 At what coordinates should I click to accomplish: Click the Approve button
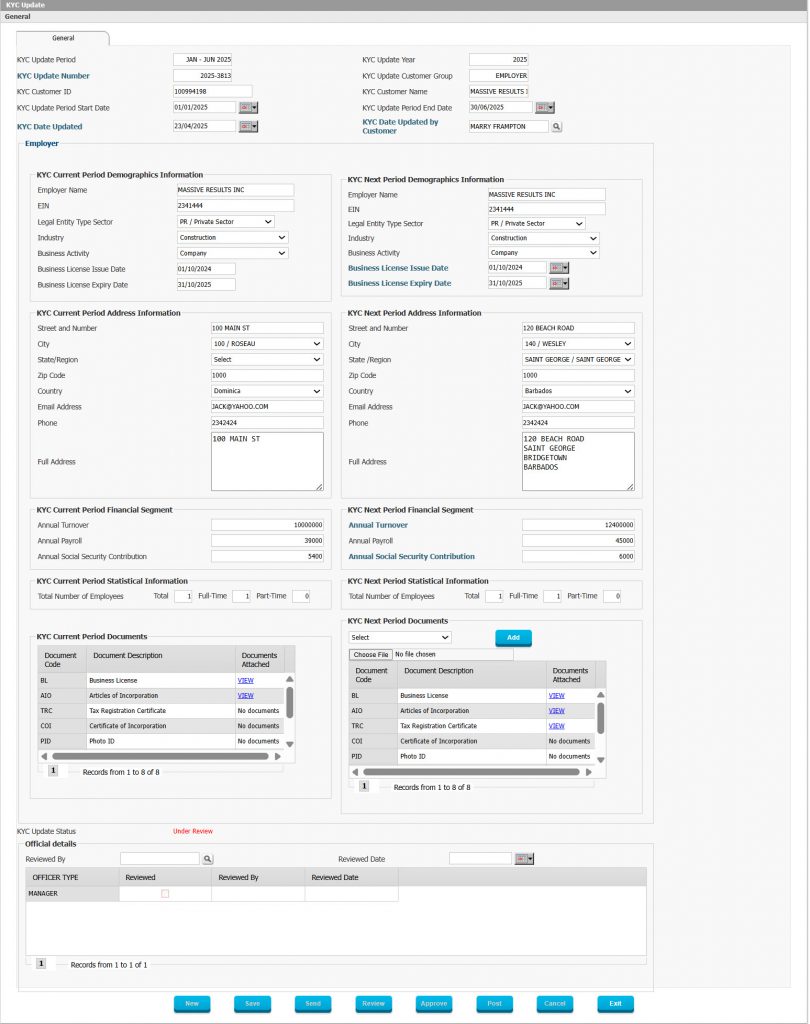[434, 1004]
